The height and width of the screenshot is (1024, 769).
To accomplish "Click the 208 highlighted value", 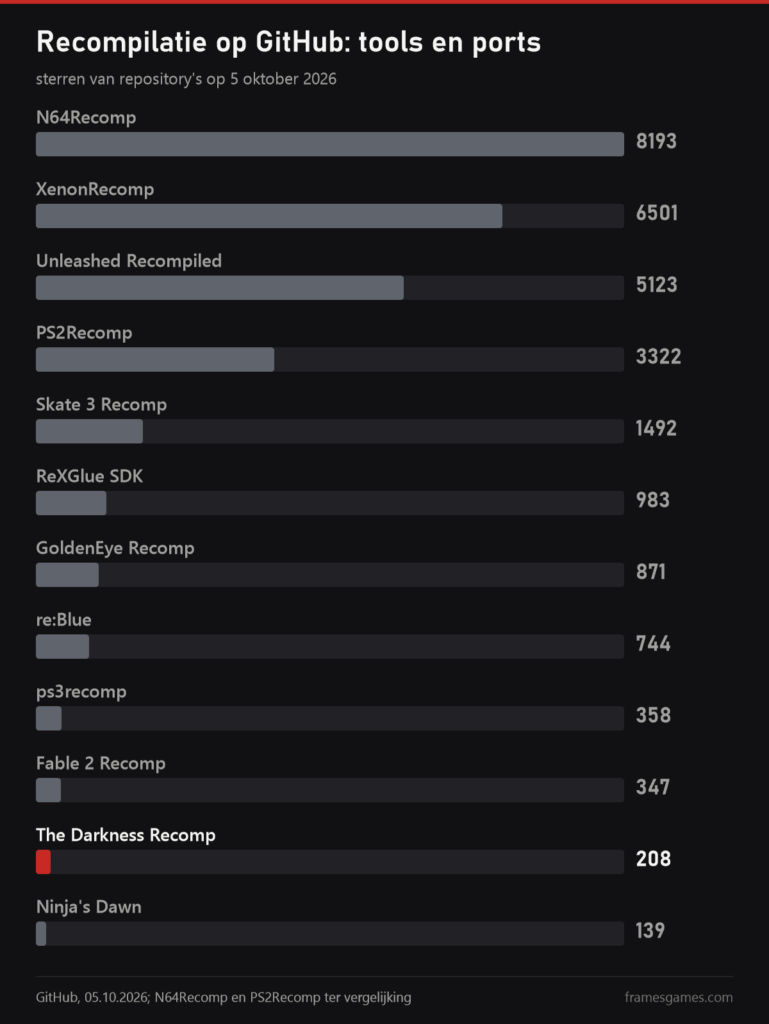I will click(653, 859).
